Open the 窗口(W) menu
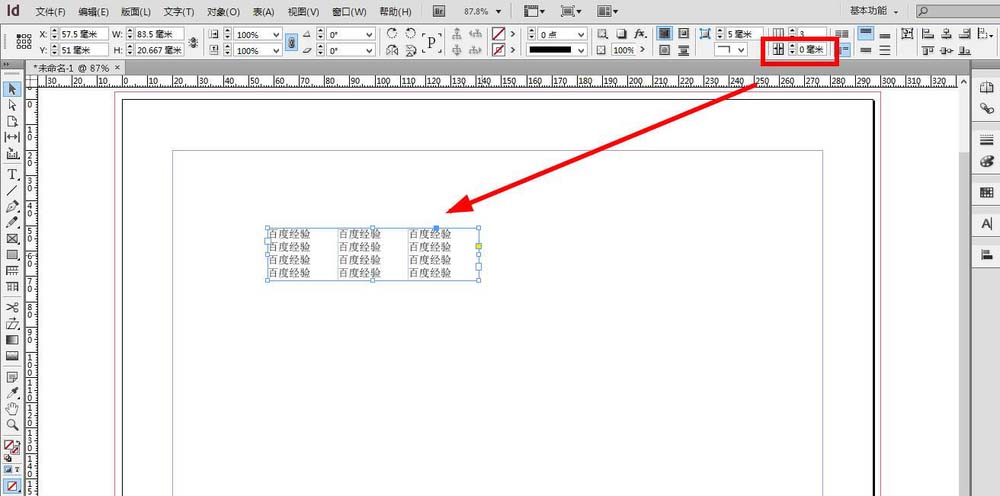This screenshot has height=496, width=1000. (349, 11)
